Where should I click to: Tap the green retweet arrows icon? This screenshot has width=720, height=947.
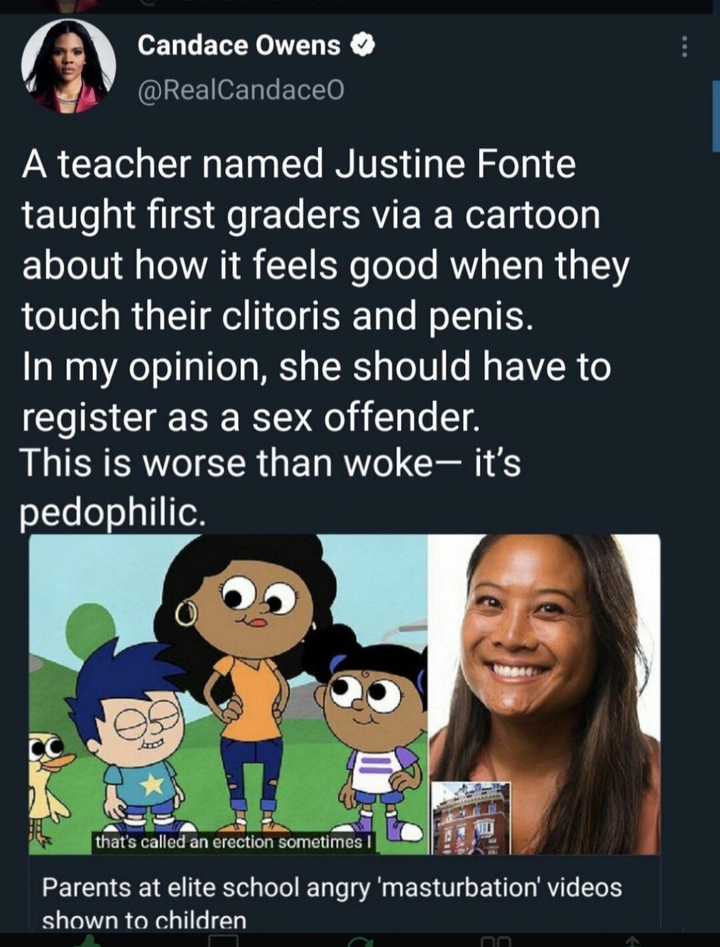click(361, 941)
